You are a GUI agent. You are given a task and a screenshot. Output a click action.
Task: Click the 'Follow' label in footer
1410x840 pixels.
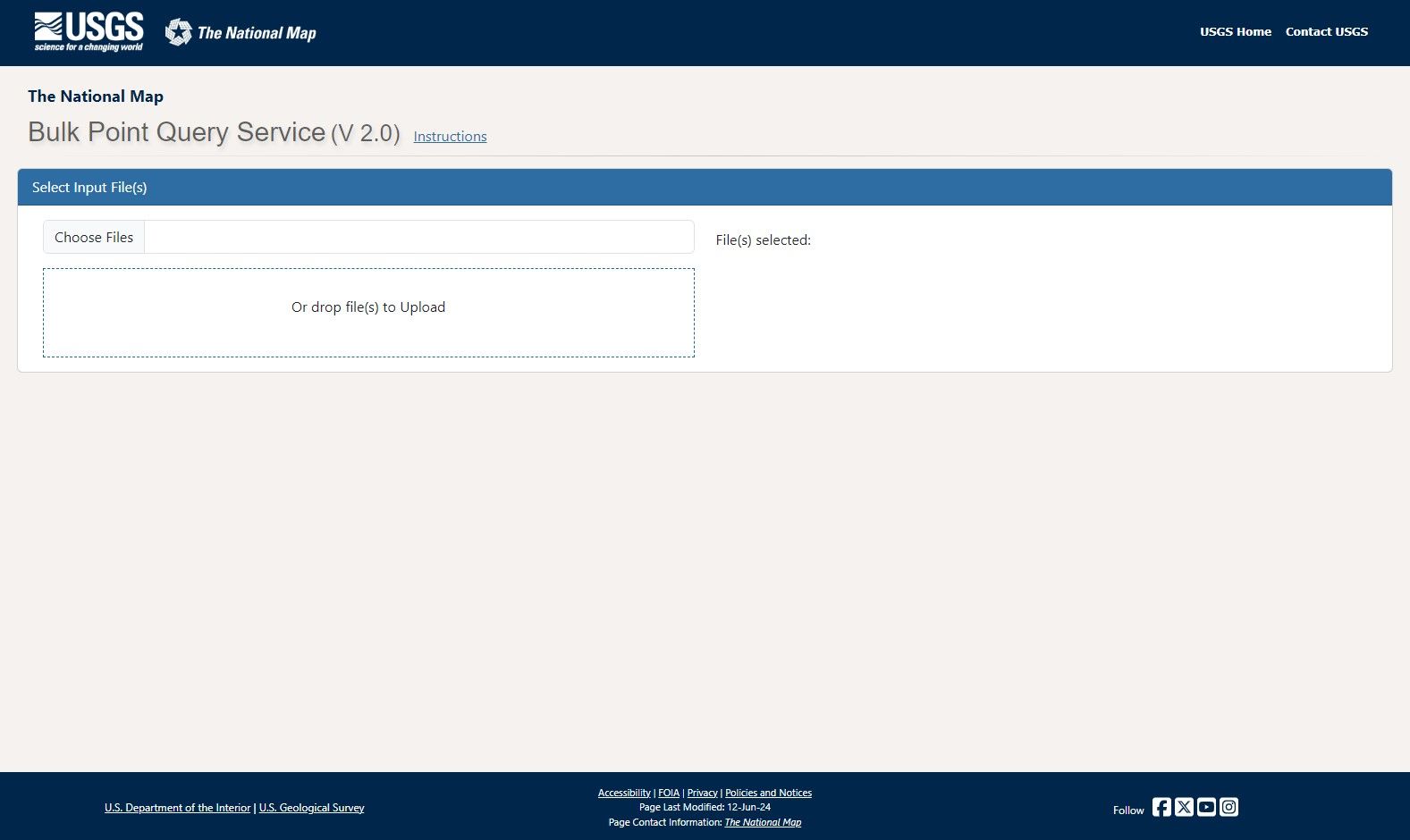pyautogui.click(x=1128, y=811)
